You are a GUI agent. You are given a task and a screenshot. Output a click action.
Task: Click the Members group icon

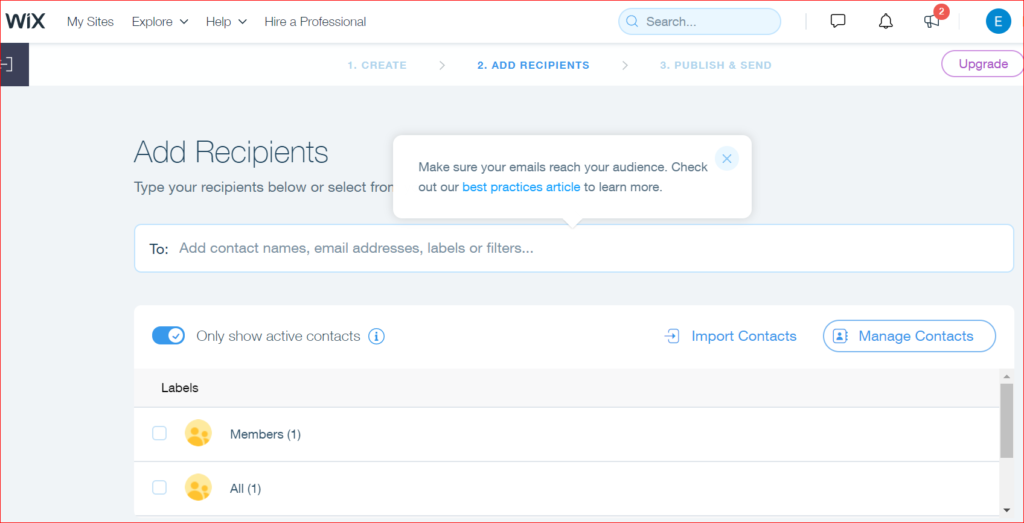coord(198,433)
